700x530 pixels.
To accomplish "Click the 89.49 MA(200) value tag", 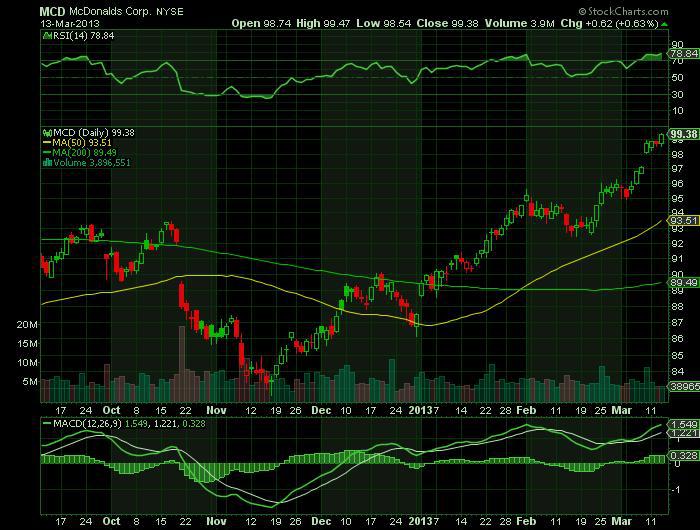I will coord(683,282).
